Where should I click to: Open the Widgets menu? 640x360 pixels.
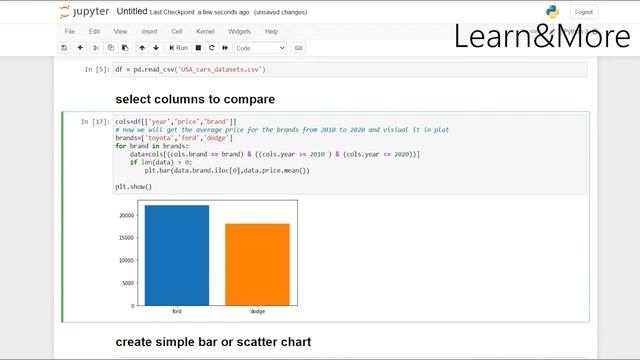coord(240,31)
